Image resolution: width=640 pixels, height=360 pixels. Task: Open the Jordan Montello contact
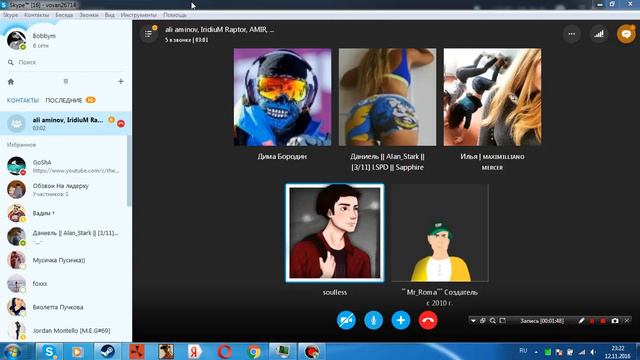64,331
